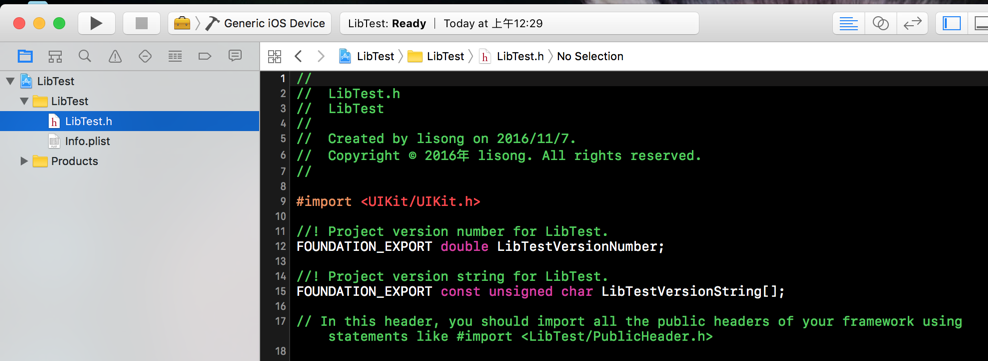
Task: Switch to the Assistant editor
Action: click(880, 23)
